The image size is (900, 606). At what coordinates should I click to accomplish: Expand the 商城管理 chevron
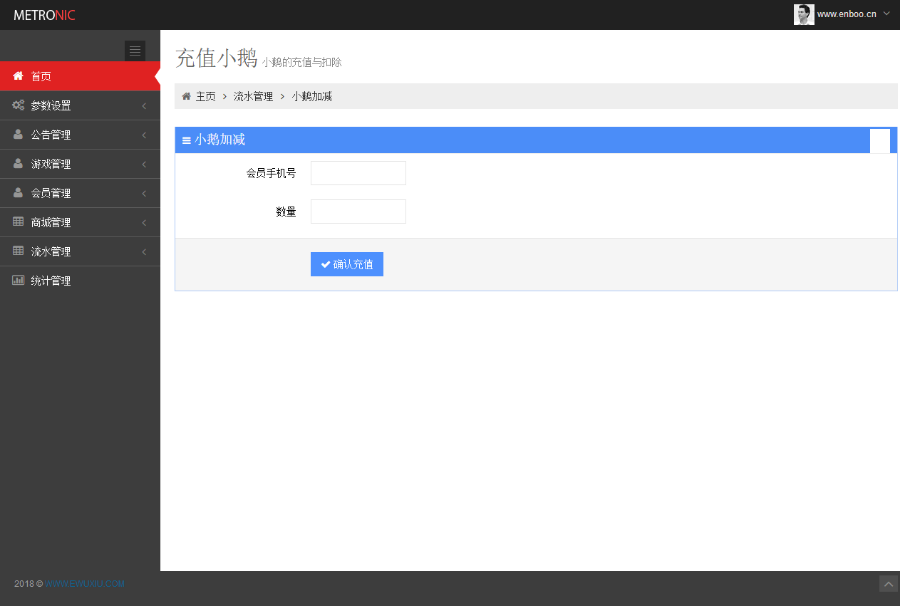(144, 223)
